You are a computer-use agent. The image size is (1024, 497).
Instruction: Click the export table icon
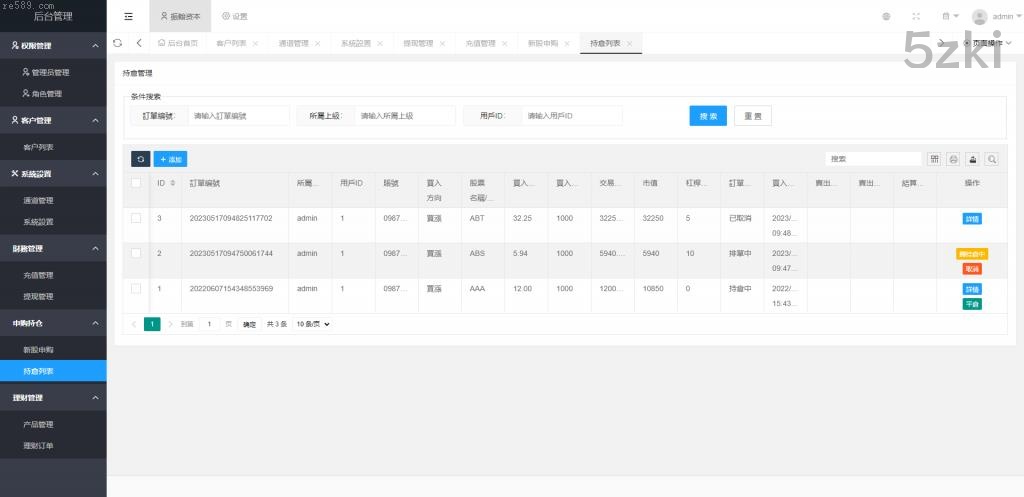pyautogui.click(x=972, y=159)
